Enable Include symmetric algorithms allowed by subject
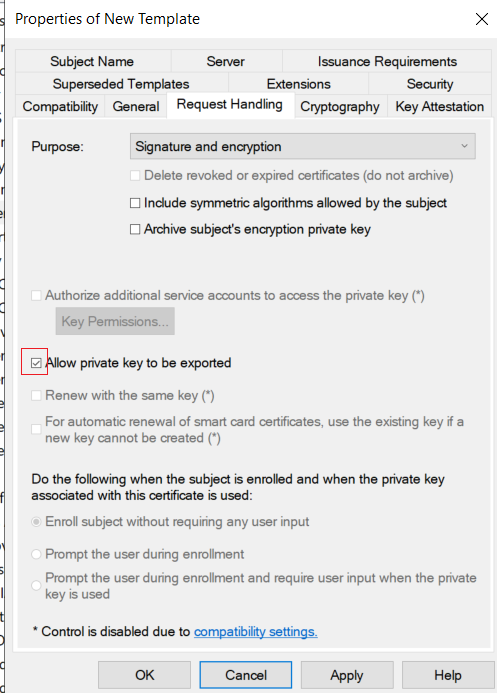Image resolution: width=497 pixels, height=693 pixels. click(135, 203)
